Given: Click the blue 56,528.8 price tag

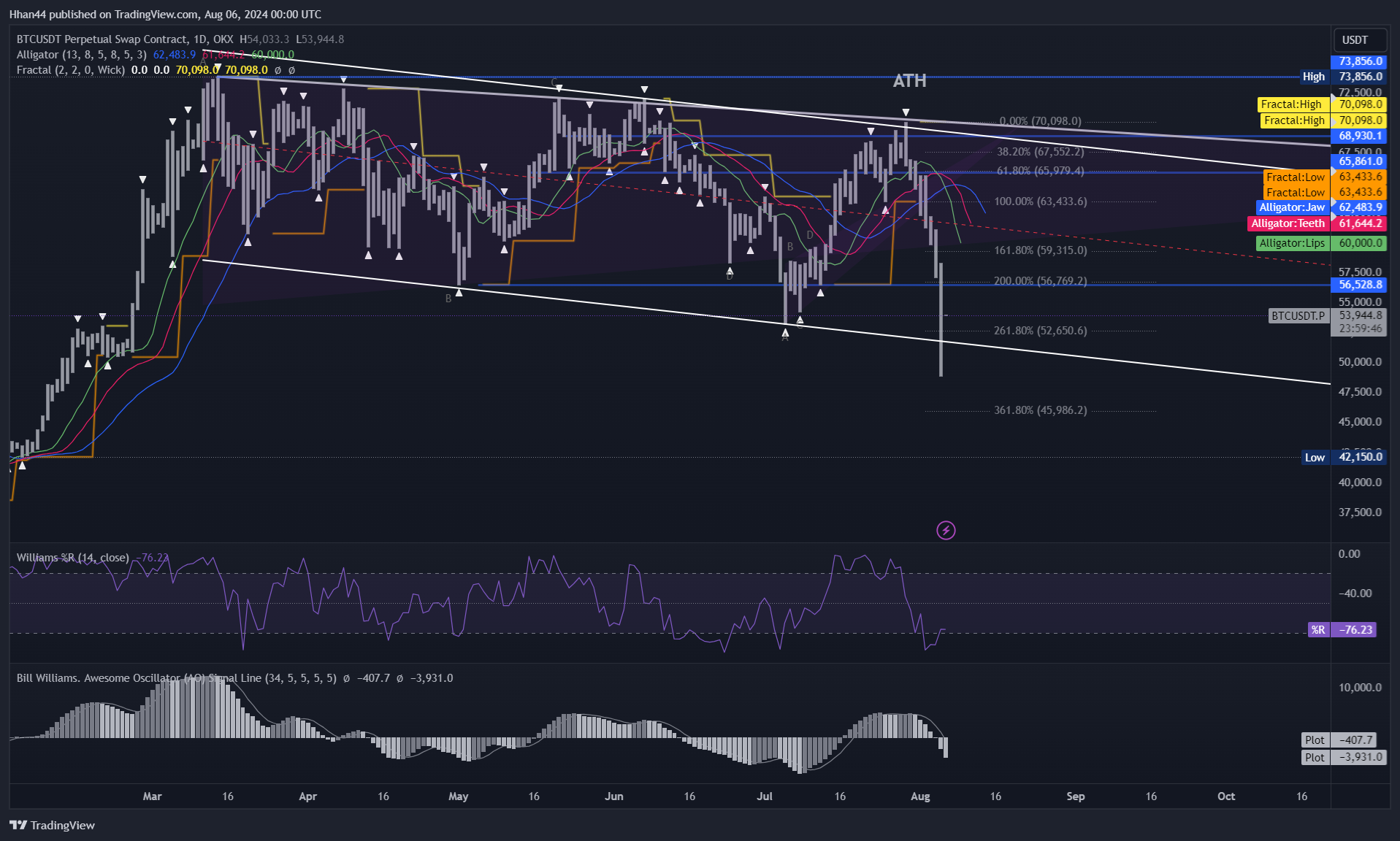Looking at the screenshot, I should coord(1360,285).
